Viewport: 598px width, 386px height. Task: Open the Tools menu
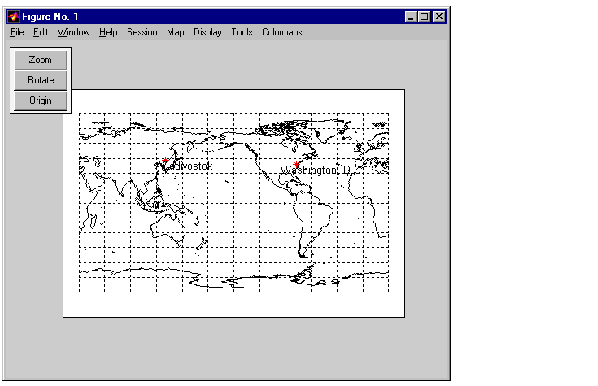click(x=242, y=32)
